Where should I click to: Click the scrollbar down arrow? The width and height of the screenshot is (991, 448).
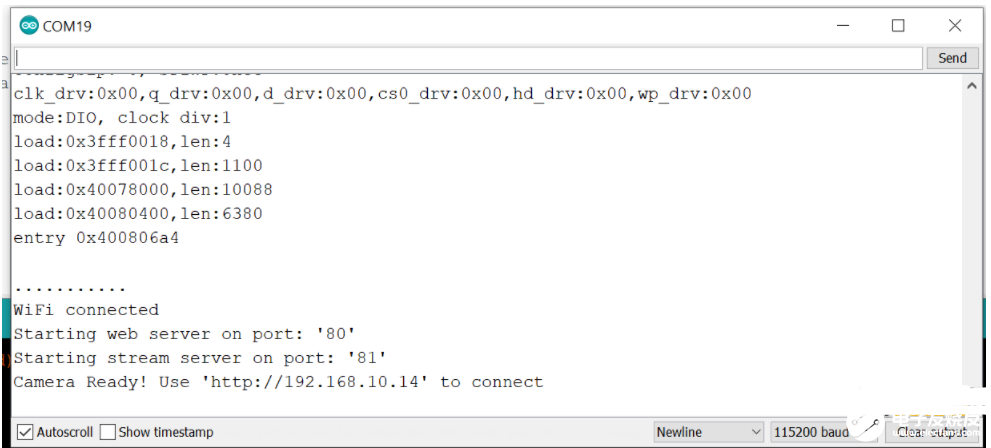pos(971,405)
